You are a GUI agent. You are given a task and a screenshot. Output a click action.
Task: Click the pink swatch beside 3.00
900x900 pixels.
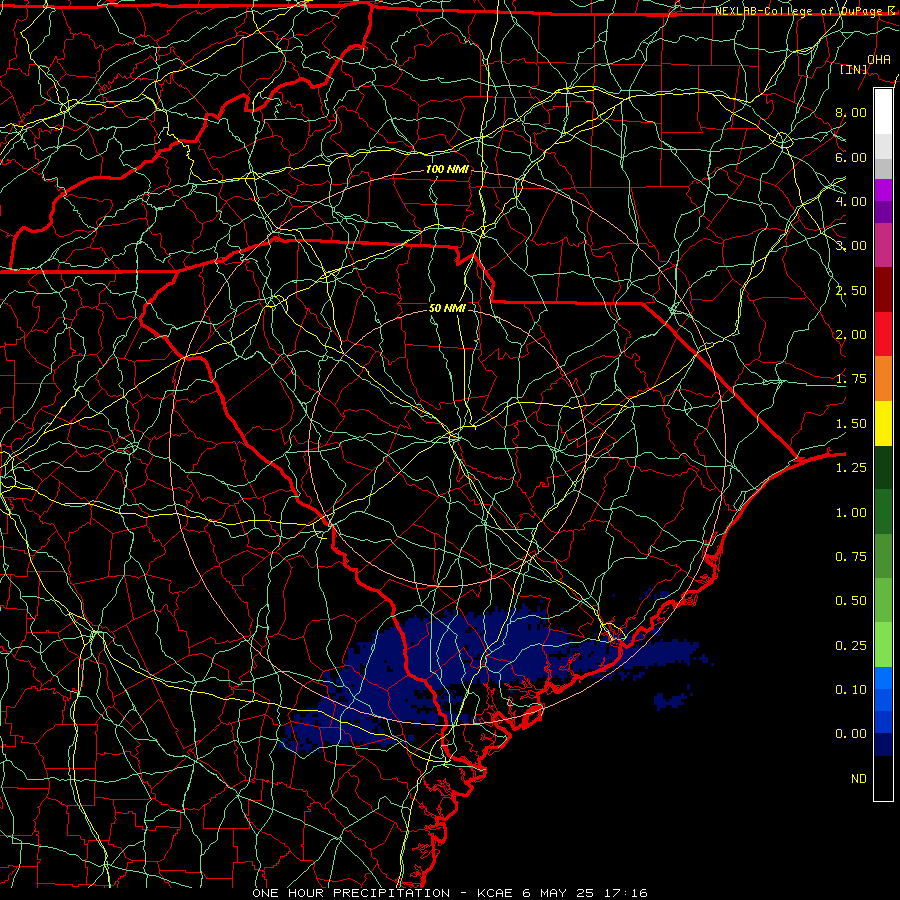(x=883, y=245)
